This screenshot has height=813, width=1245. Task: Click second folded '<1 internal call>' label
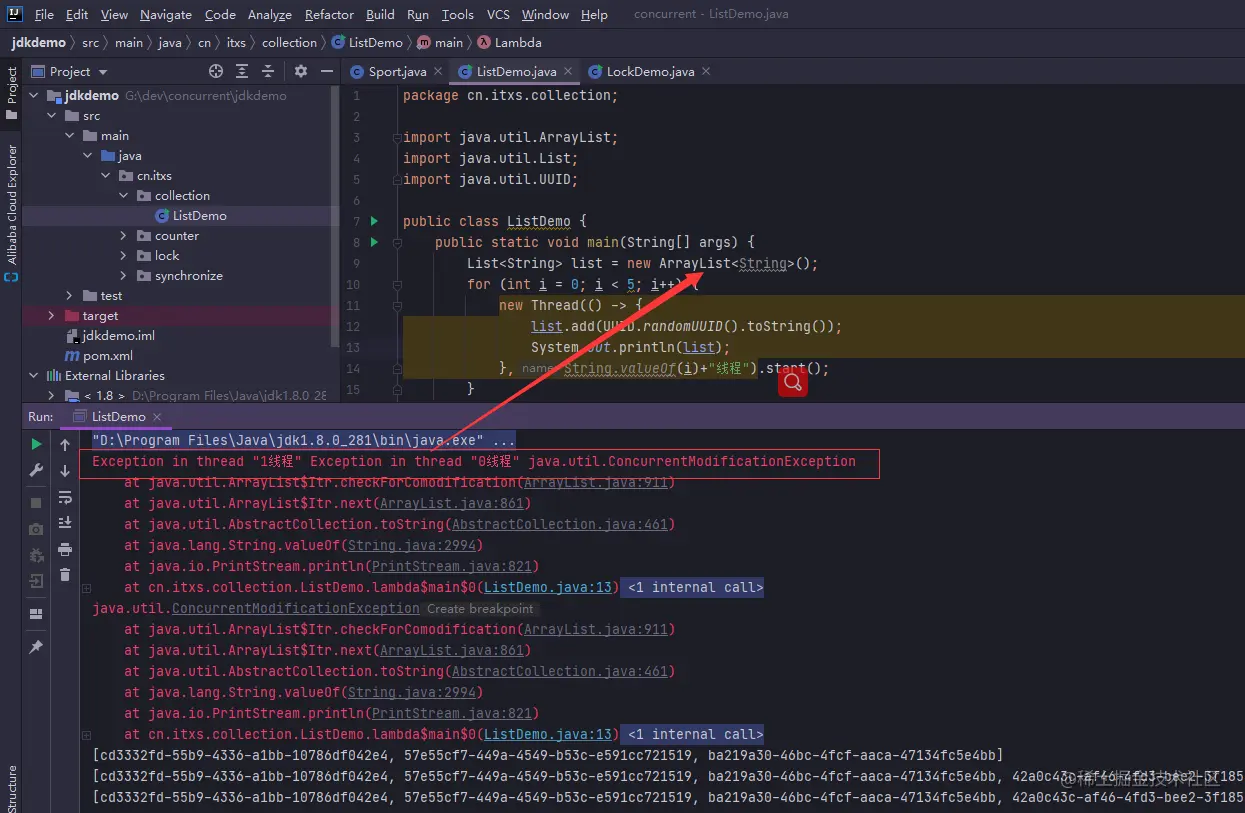click(692, 735)
